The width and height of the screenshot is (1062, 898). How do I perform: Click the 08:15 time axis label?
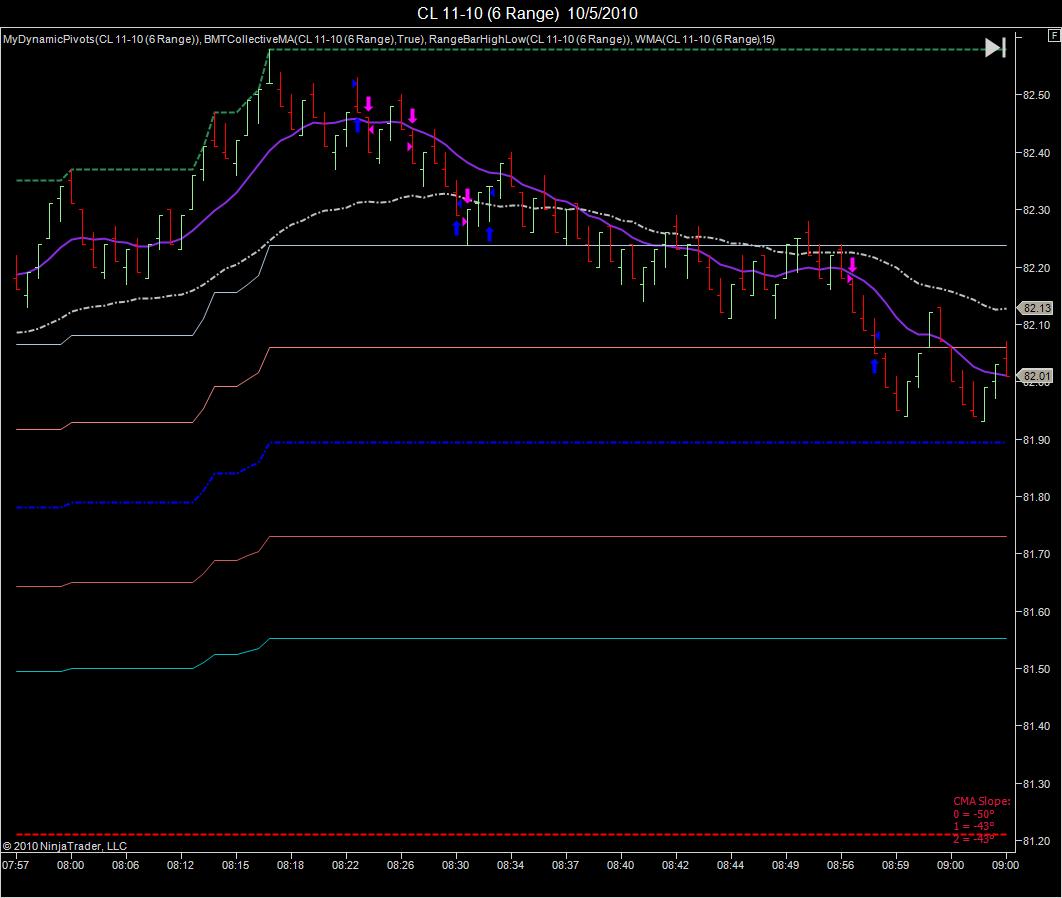235,865
